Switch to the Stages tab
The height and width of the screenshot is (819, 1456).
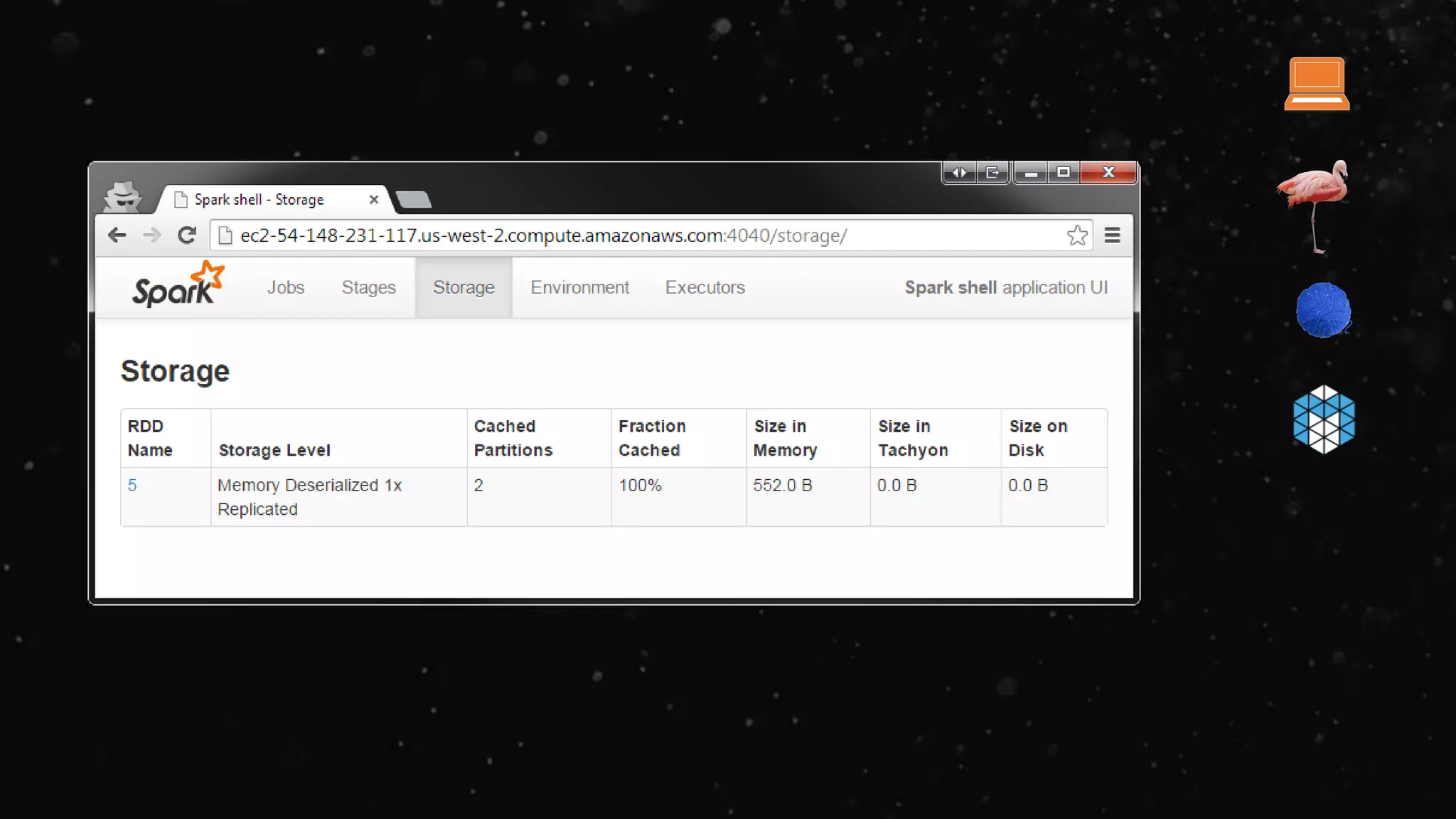368,287
